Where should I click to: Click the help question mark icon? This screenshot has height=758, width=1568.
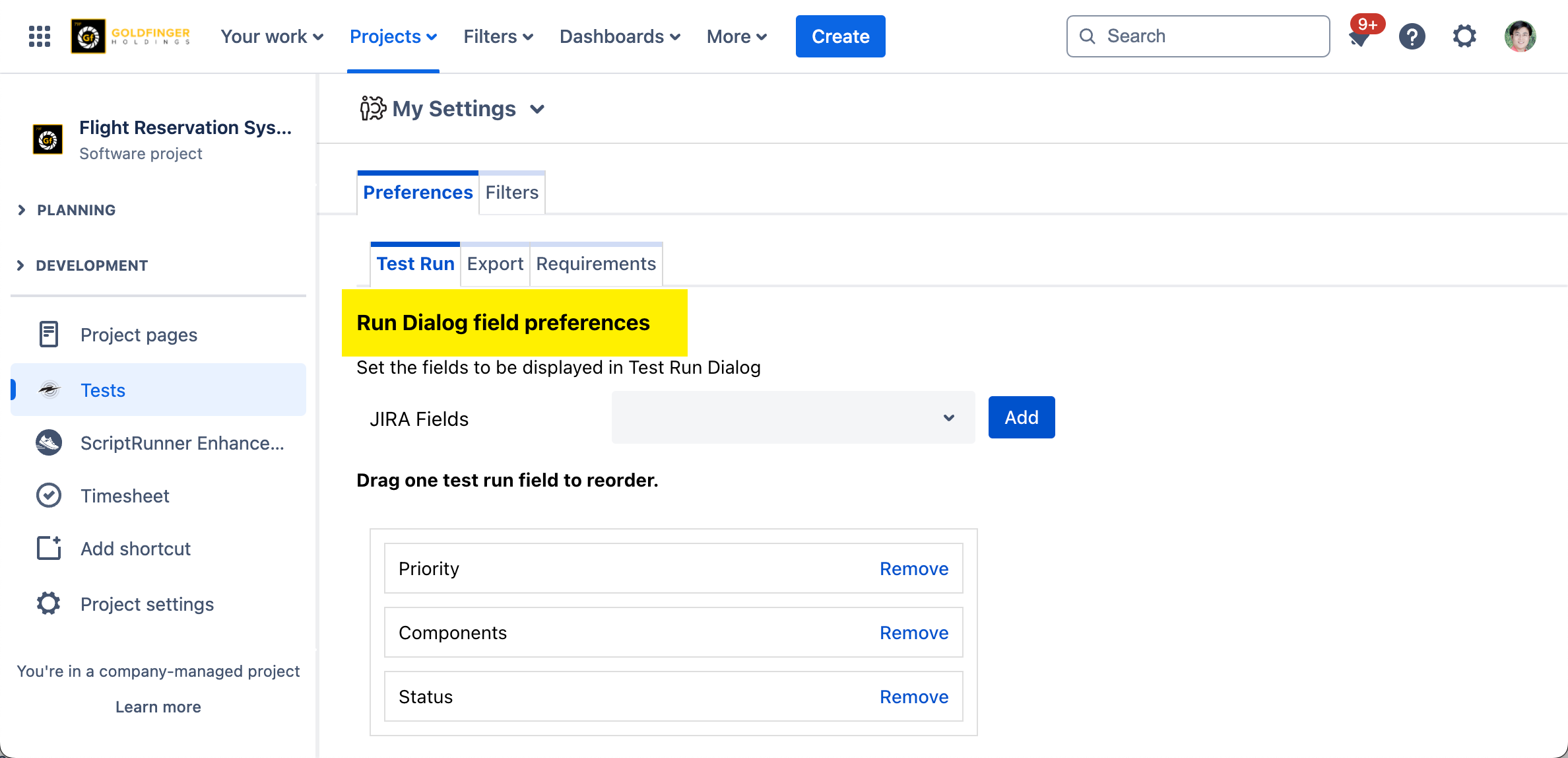click(x=1412, y=36)
